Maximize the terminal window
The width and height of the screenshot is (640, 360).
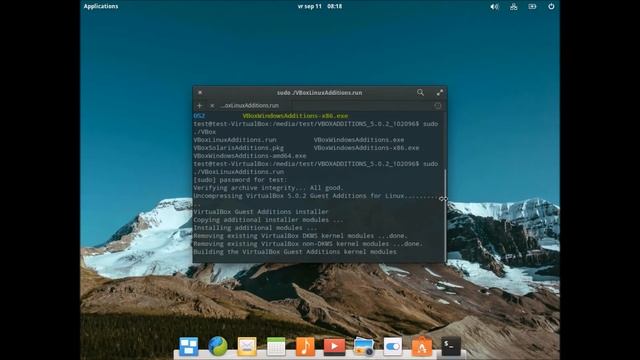[x=440, y=93]
